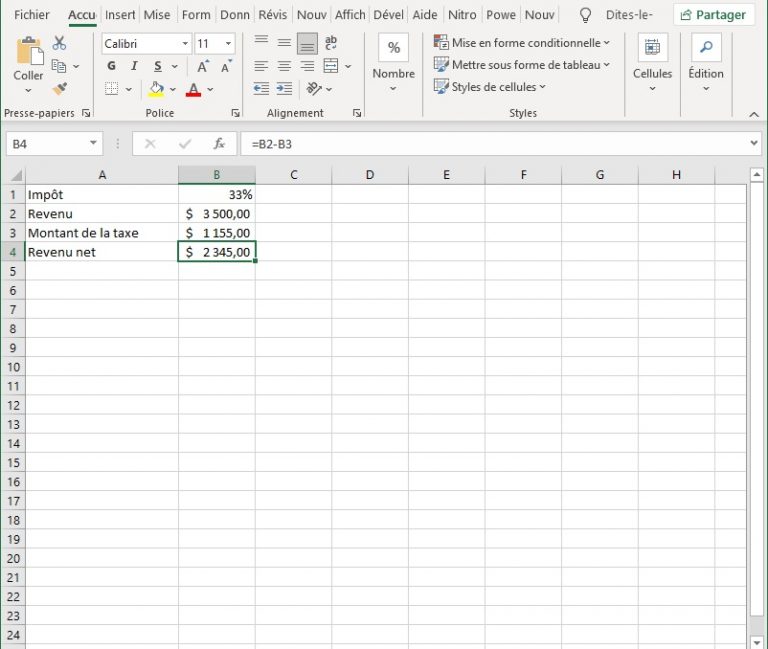Open Presse-papiers dialog launcher
Viewport: 768px width, 649px height.
tap(86, 113)
